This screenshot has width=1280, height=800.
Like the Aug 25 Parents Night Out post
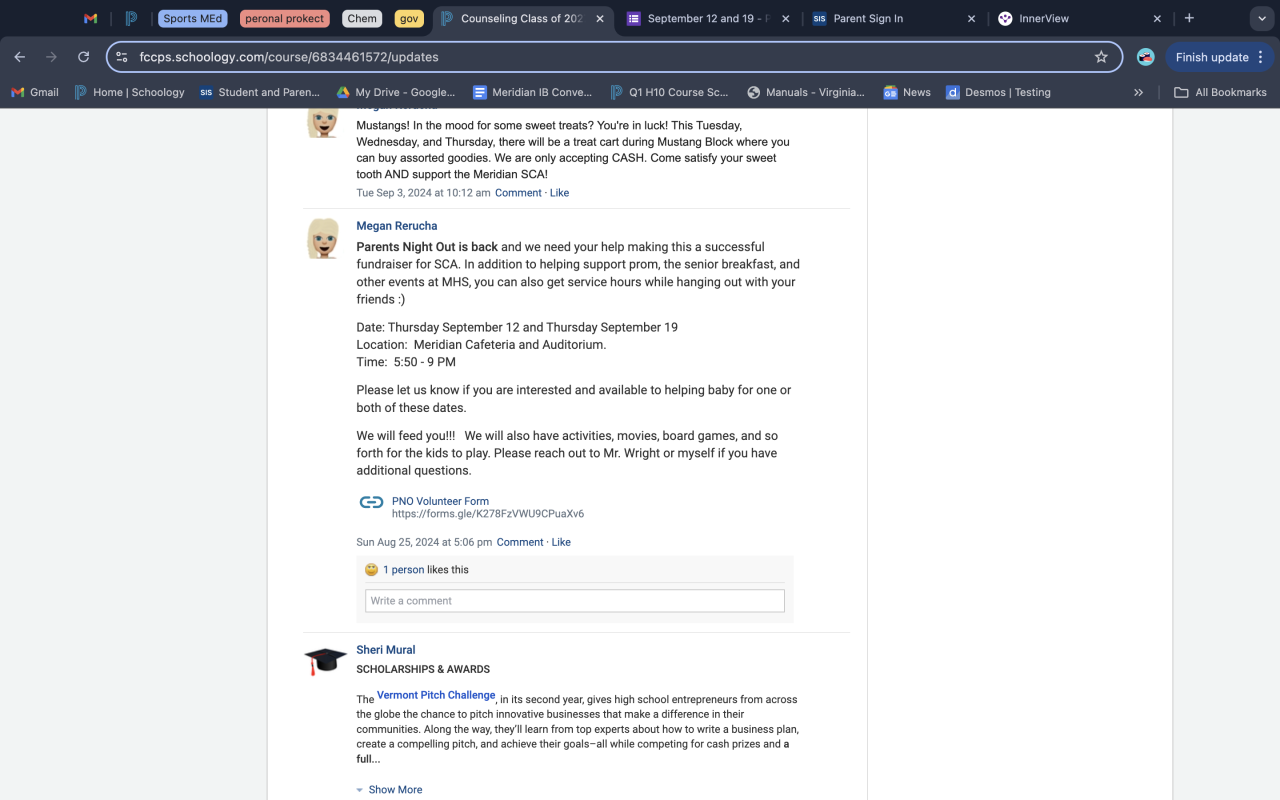point(561,542)
